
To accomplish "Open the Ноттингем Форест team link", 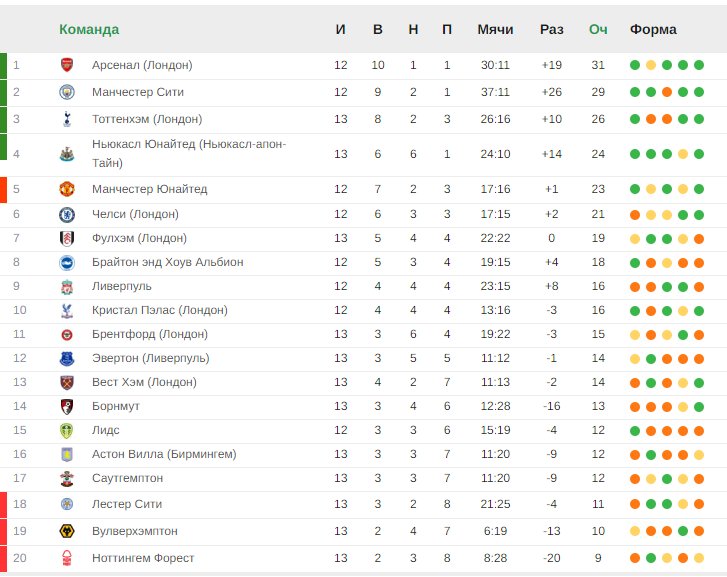I will pyautogui.click(x=143, y=558).
